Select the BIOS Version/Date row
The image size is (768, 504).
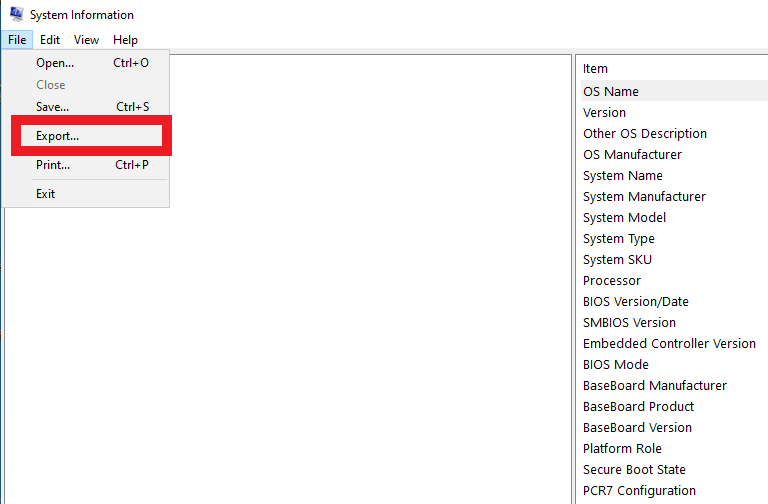(674, 302)
